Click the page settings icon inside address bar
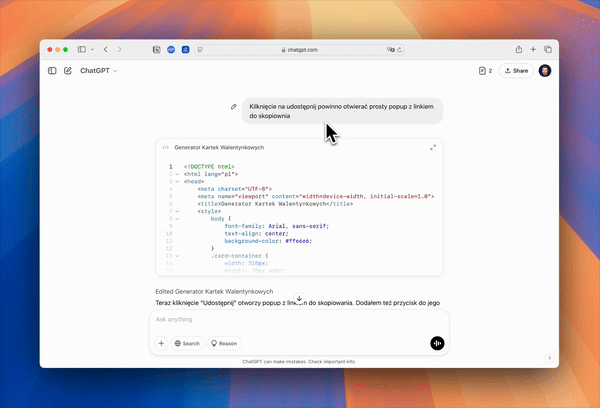 (x=200, y=50)
